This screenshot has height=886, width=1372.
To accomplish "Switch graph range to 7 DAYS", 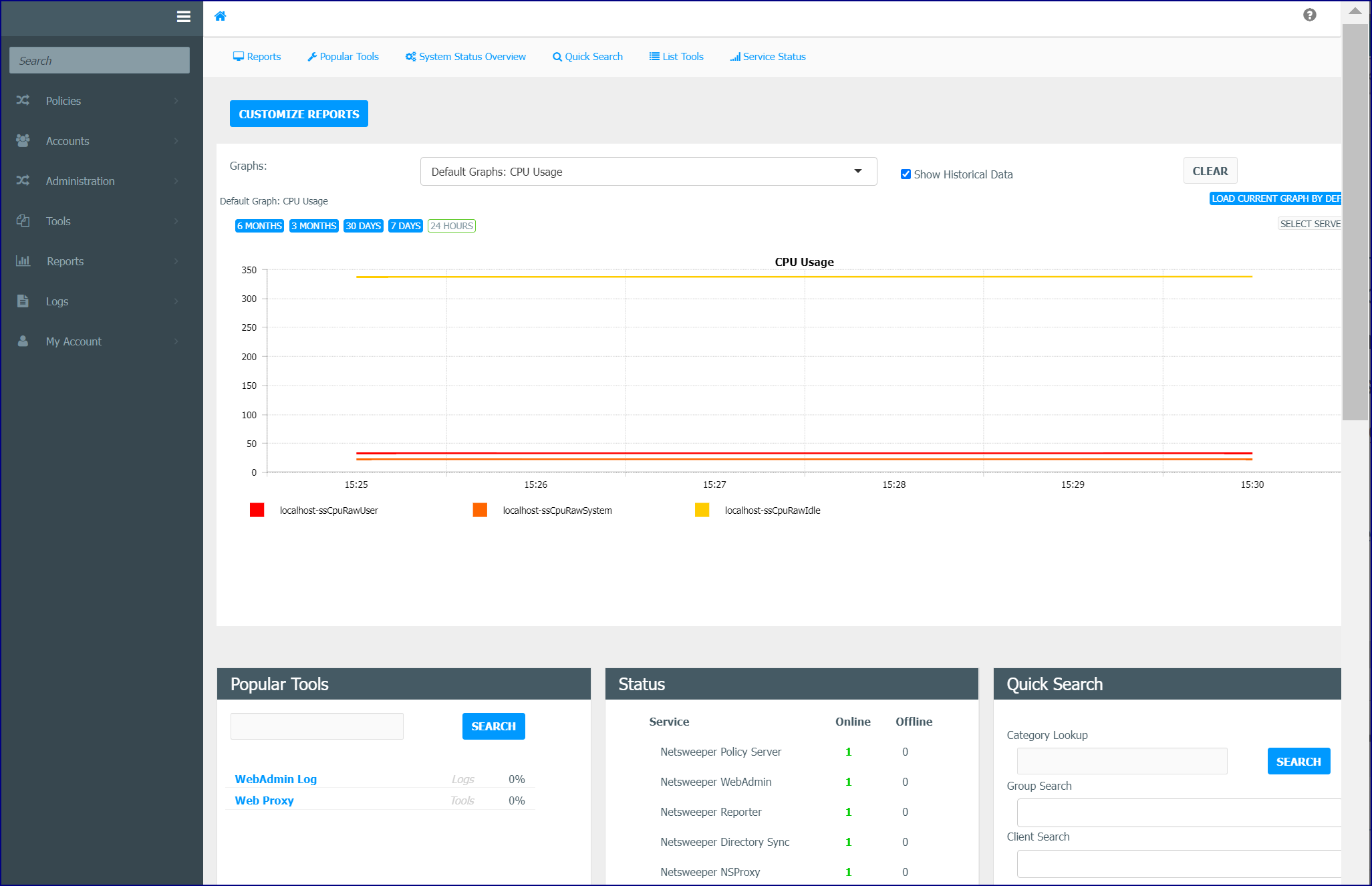I will (406, 226).
